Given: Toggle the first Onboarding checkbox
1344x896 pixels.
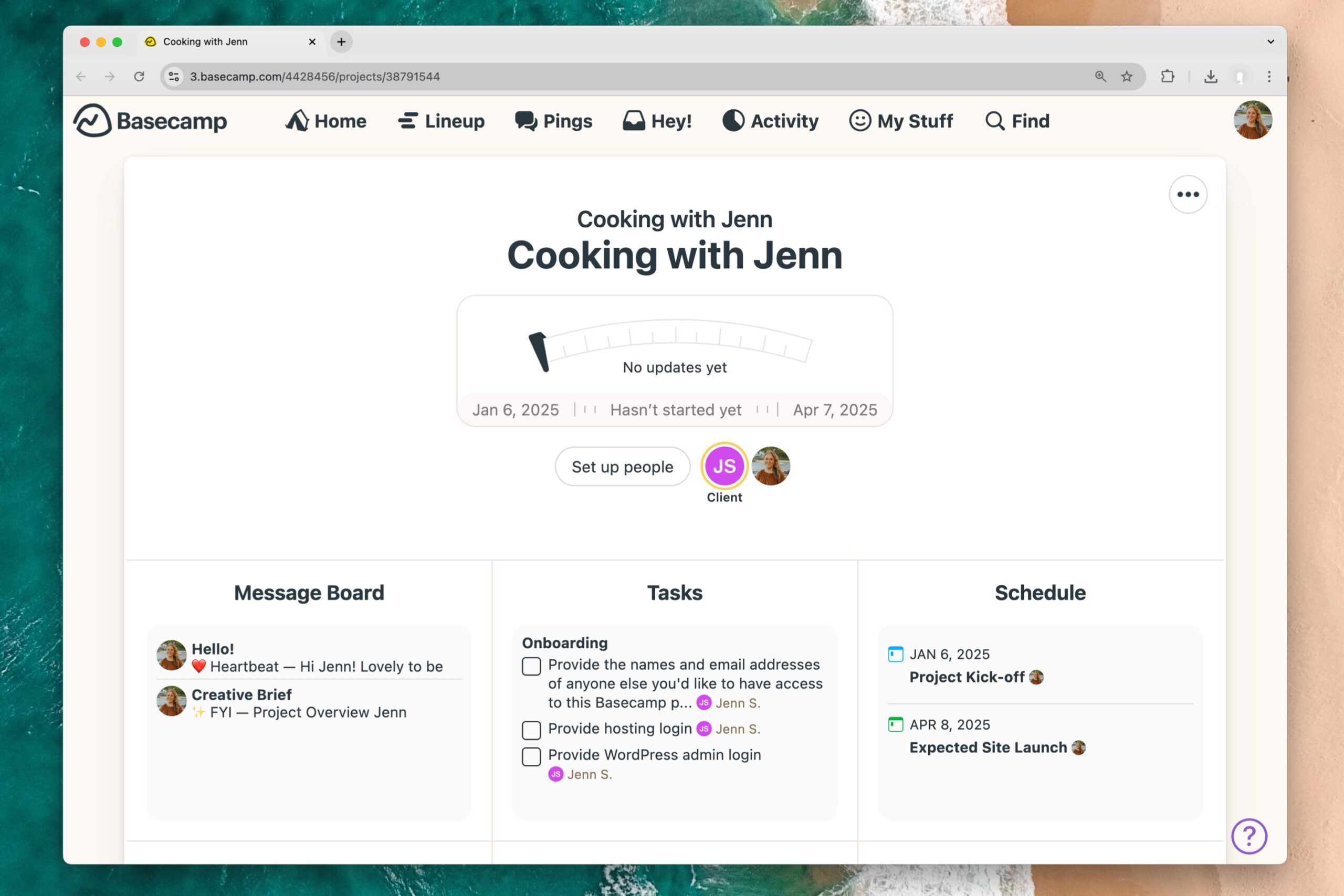Looking at the screenshot, I should (x=531, y=666).
